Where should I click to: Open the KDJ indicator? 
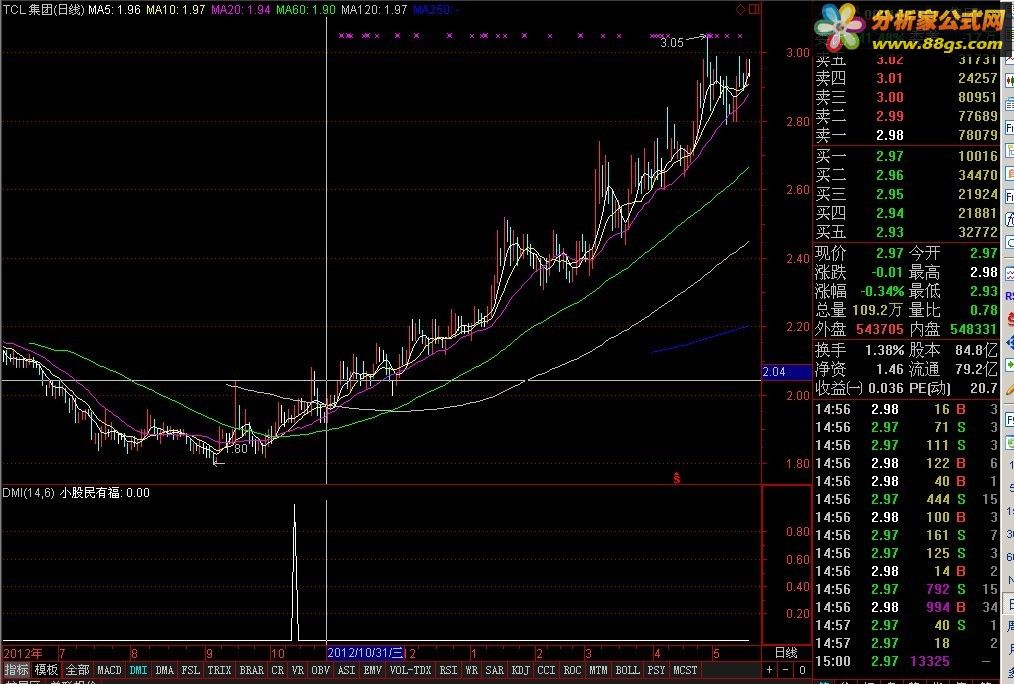click(520, 670)
